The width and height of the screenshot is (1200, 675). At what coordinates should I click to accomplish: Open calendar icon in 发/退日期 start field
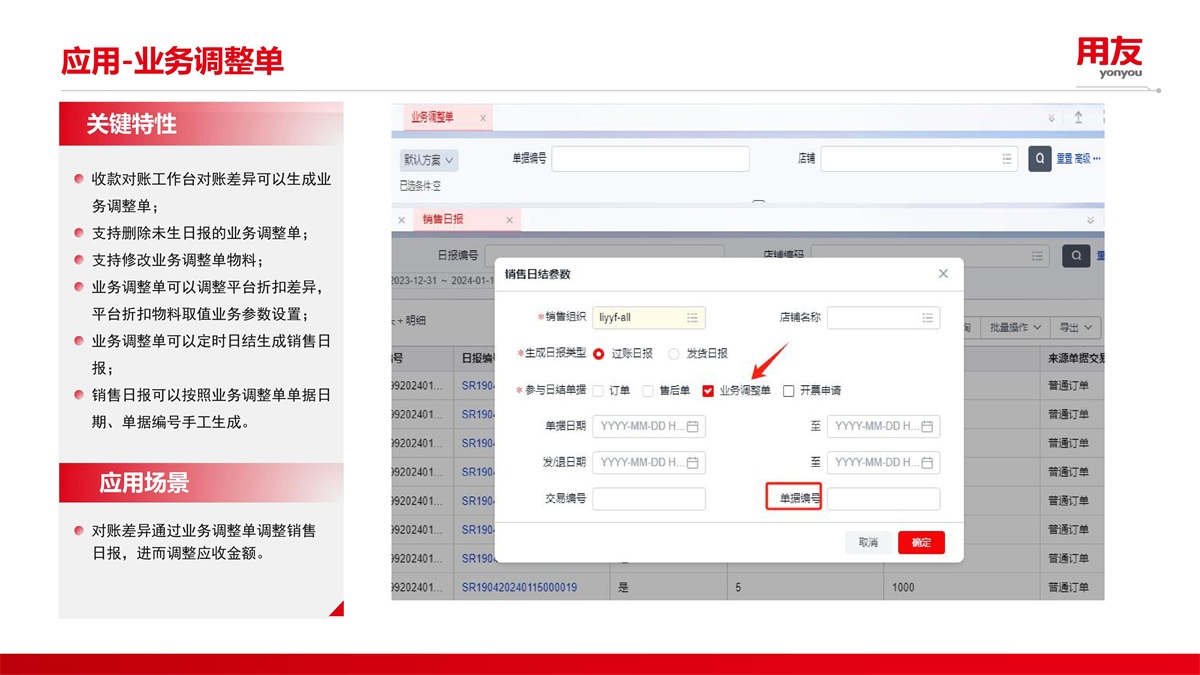(x=692, y=463)
